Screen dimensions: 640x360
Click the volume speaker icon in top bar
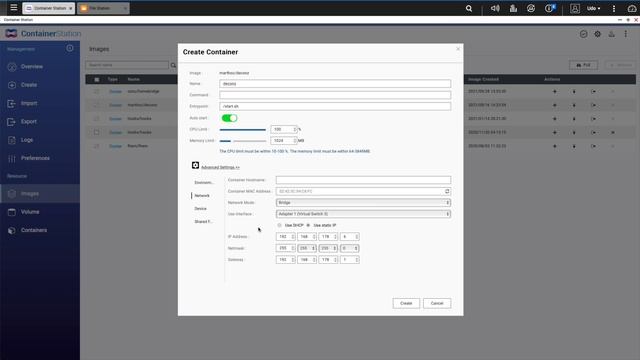495,8
